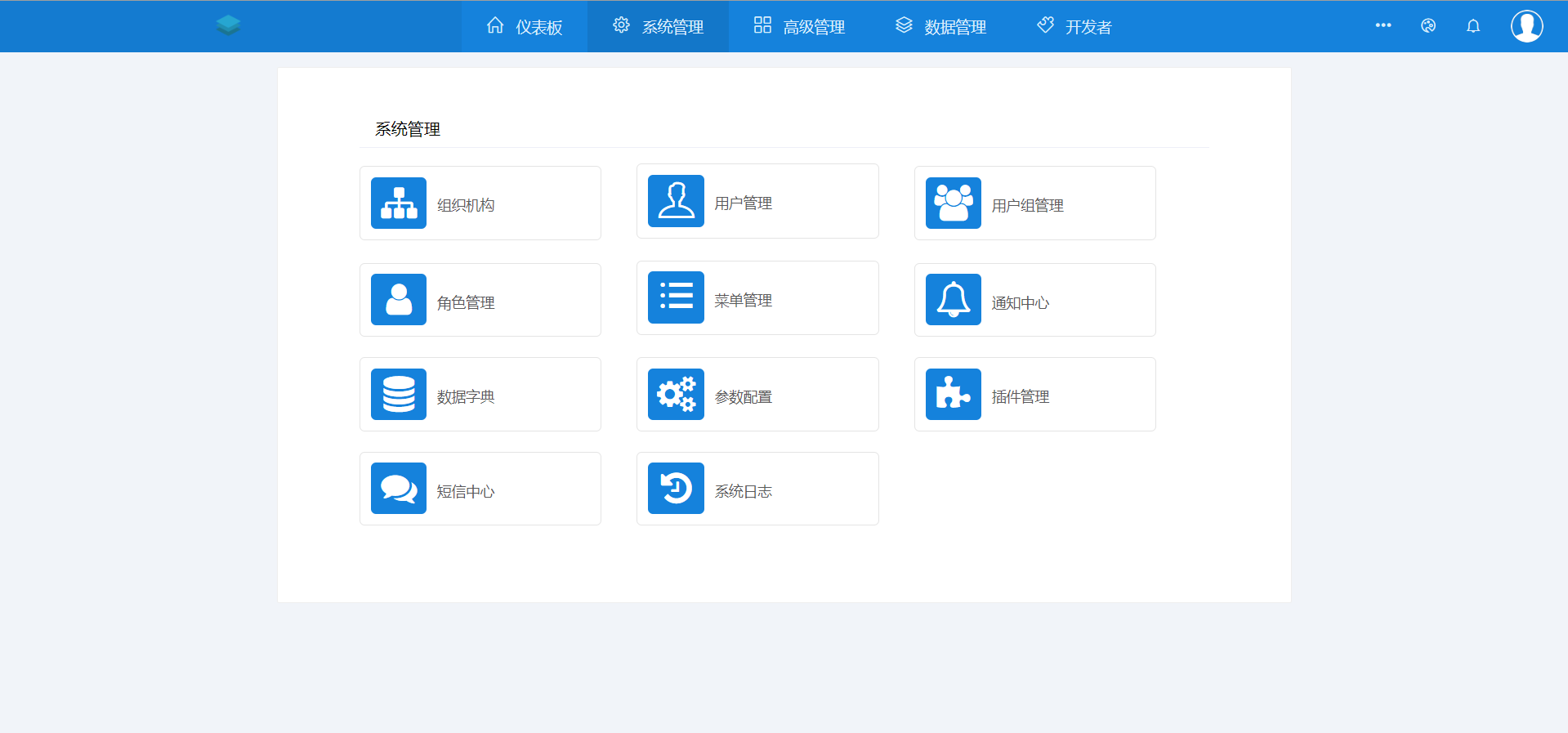Go to the 数据管理 navigation menu
The width and height of the screenshot is (1568, 733).
[x=940, y=27]
